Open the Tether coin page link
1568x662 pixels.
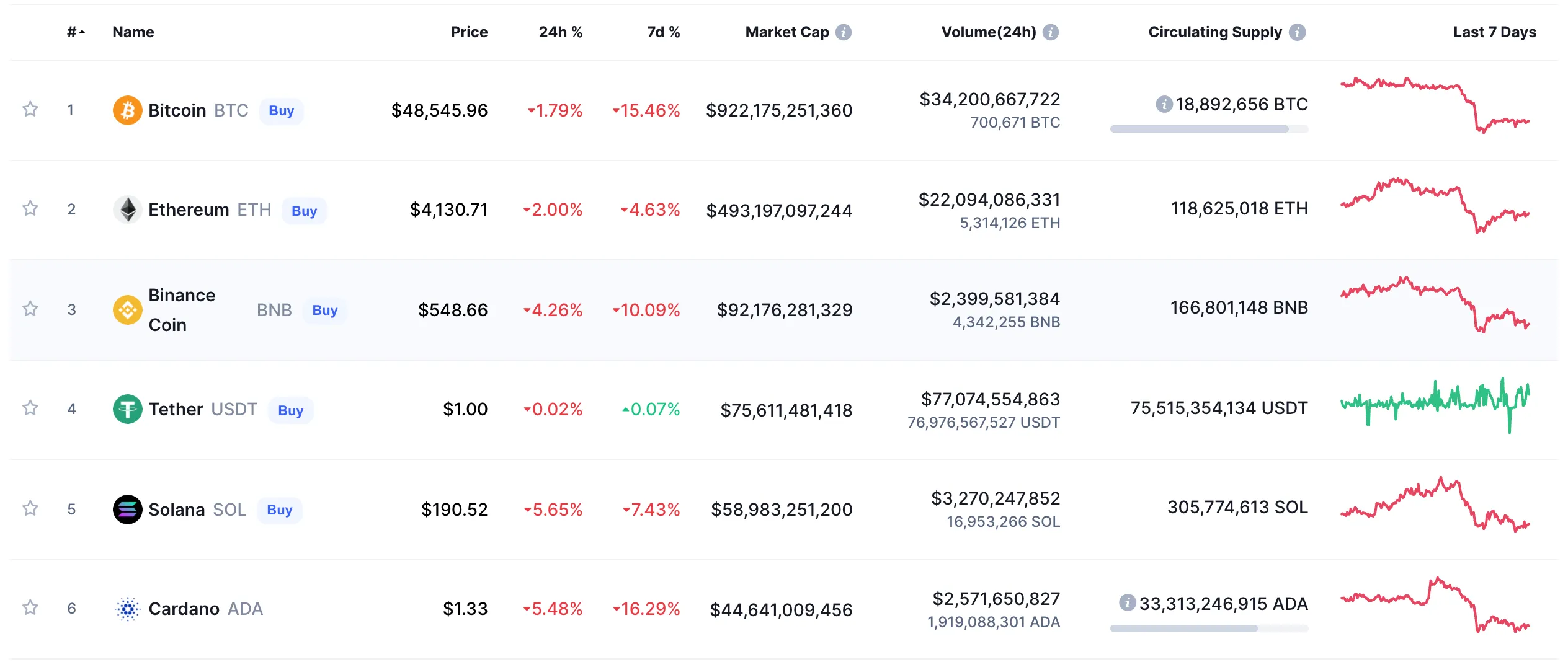coord(176,409)
